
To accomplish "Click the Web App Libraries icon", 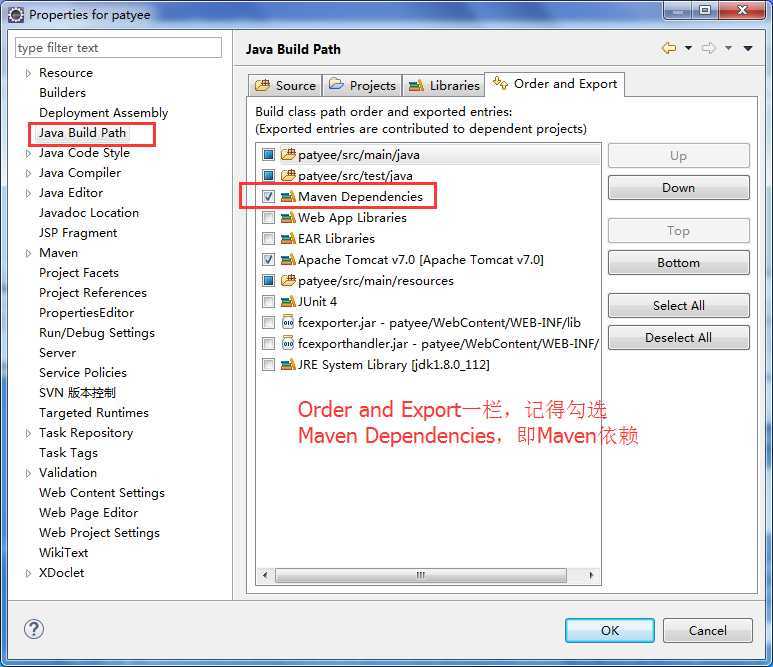I will pos(288,217).
